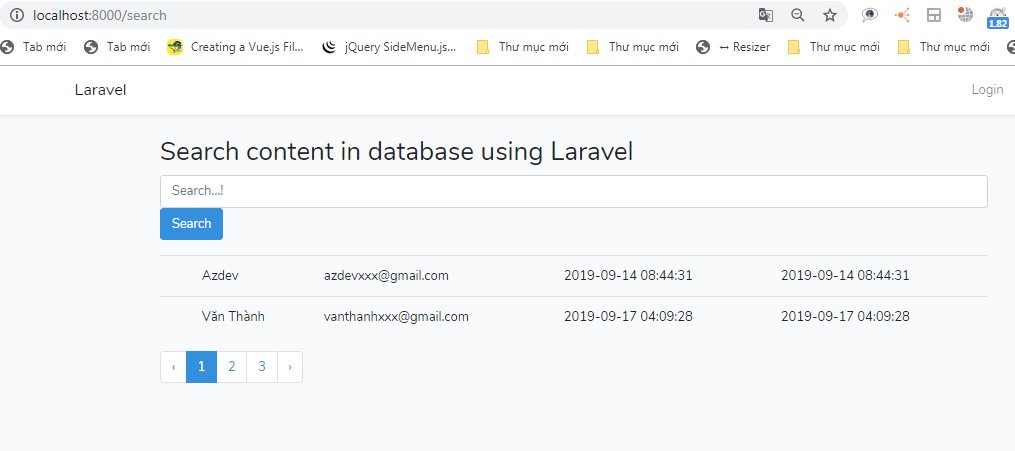
Task: Click heading 'Search content in database using Laravel'
Action: (x=396, y=151)
